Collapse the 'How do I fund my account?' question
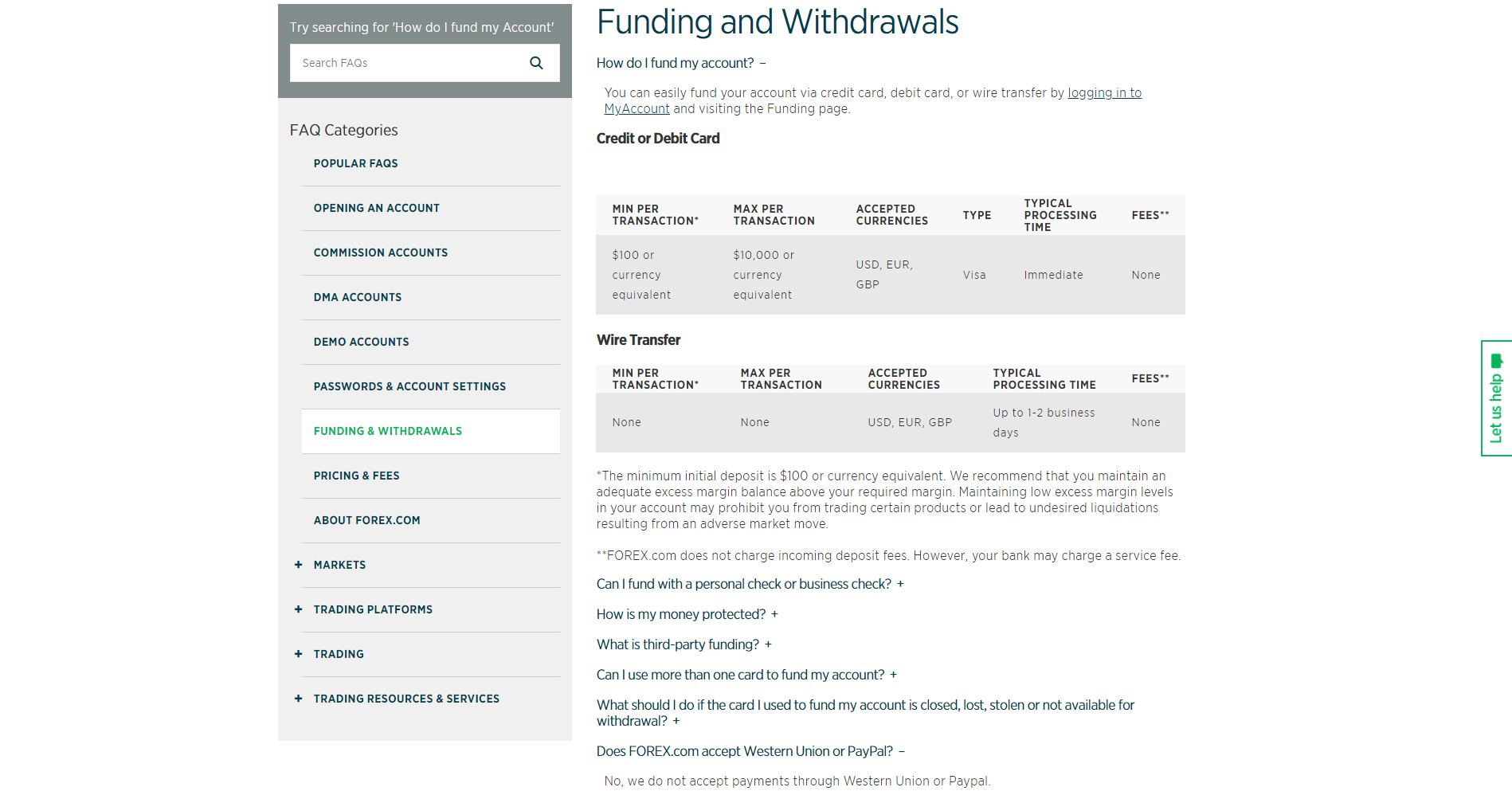 point(681,63)
